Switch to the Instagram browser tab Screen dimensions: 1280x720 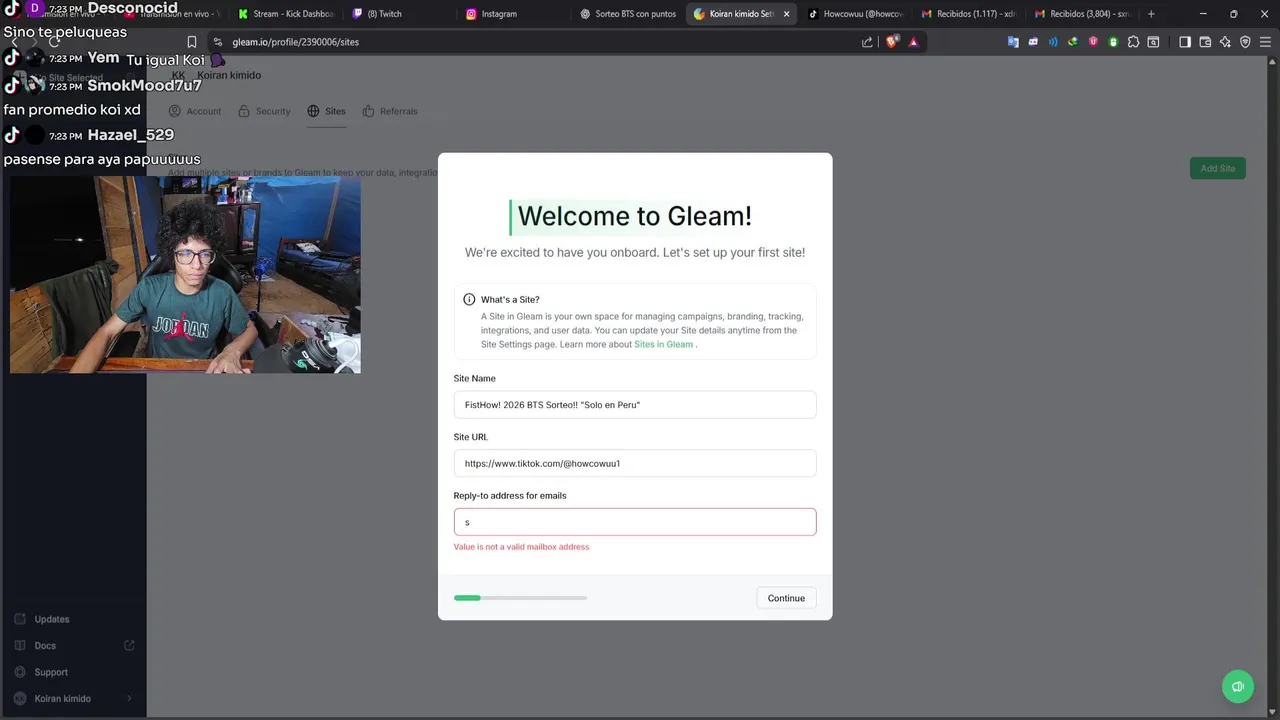pyautogui.click(x=510, y=14)
